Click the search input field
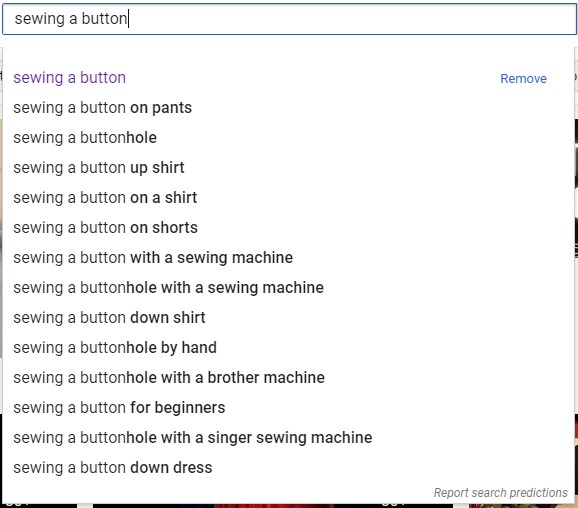This screenshot has width=578, height=508. pyautogui.click(x=289, y=19)
